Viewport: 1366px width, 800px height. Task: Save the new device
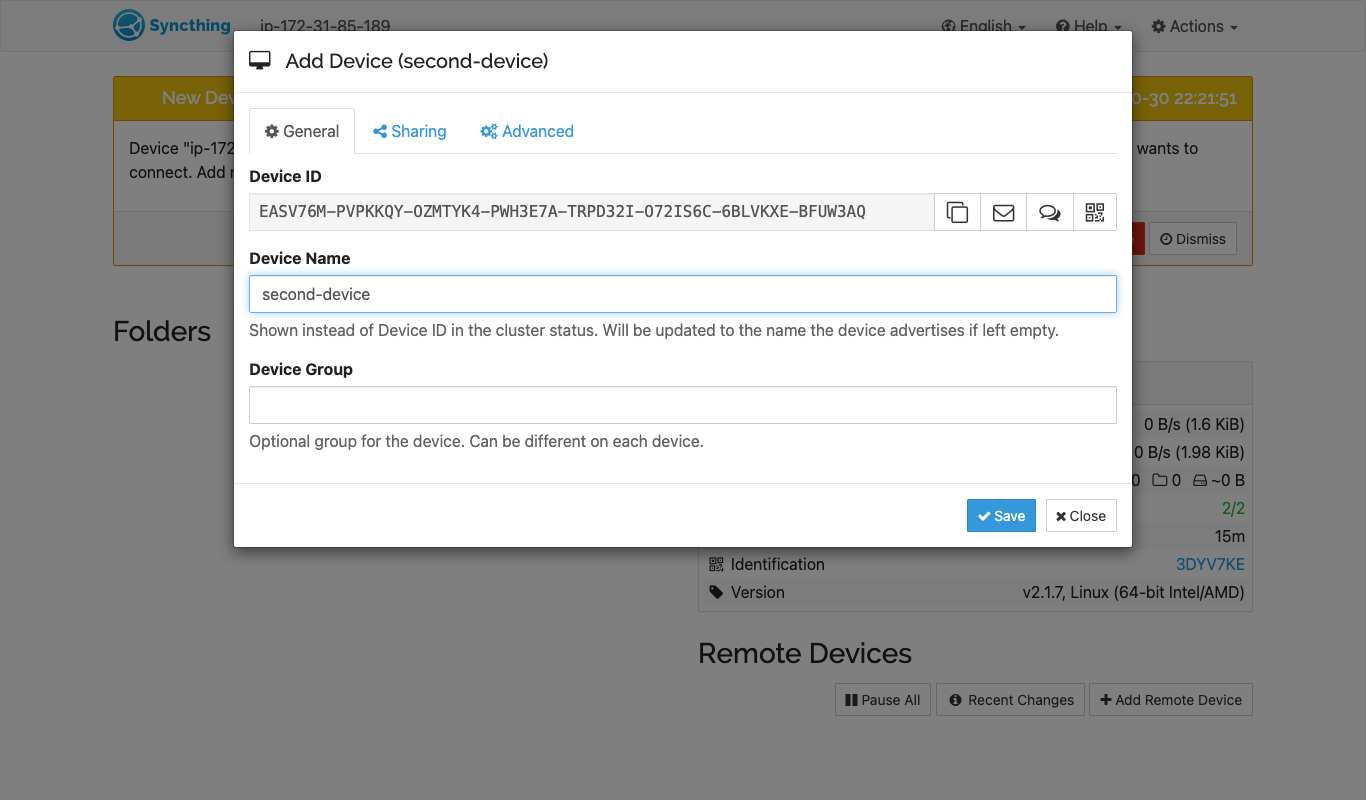(1001, 516)
